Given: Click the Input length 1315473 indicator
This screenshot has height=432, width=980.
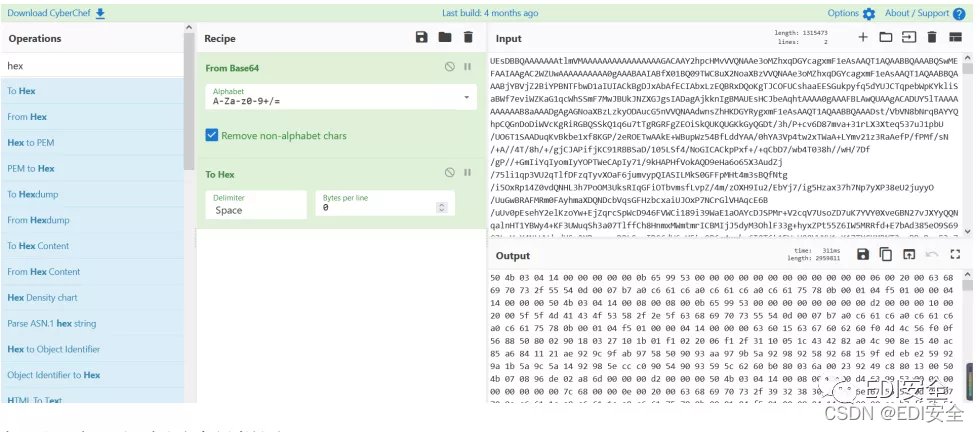Looking at the screenshot, I should [801, 33].
